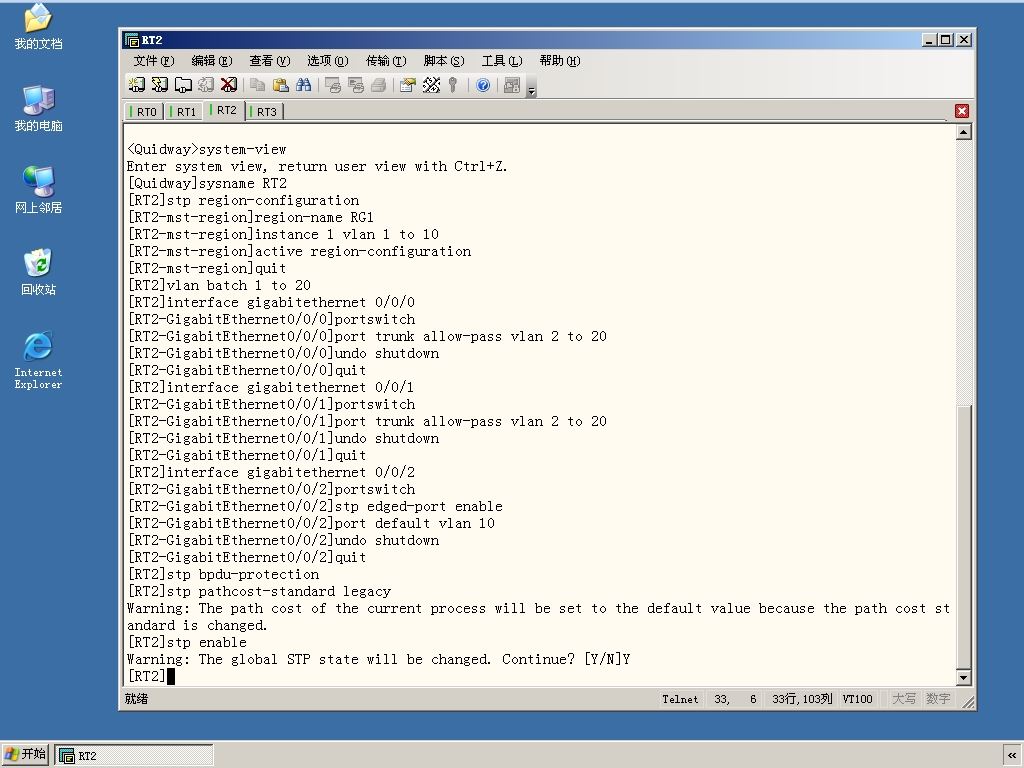Screen dimensions: 1024x768
Task: Open the 查看(V) menu
Action: 270,61
